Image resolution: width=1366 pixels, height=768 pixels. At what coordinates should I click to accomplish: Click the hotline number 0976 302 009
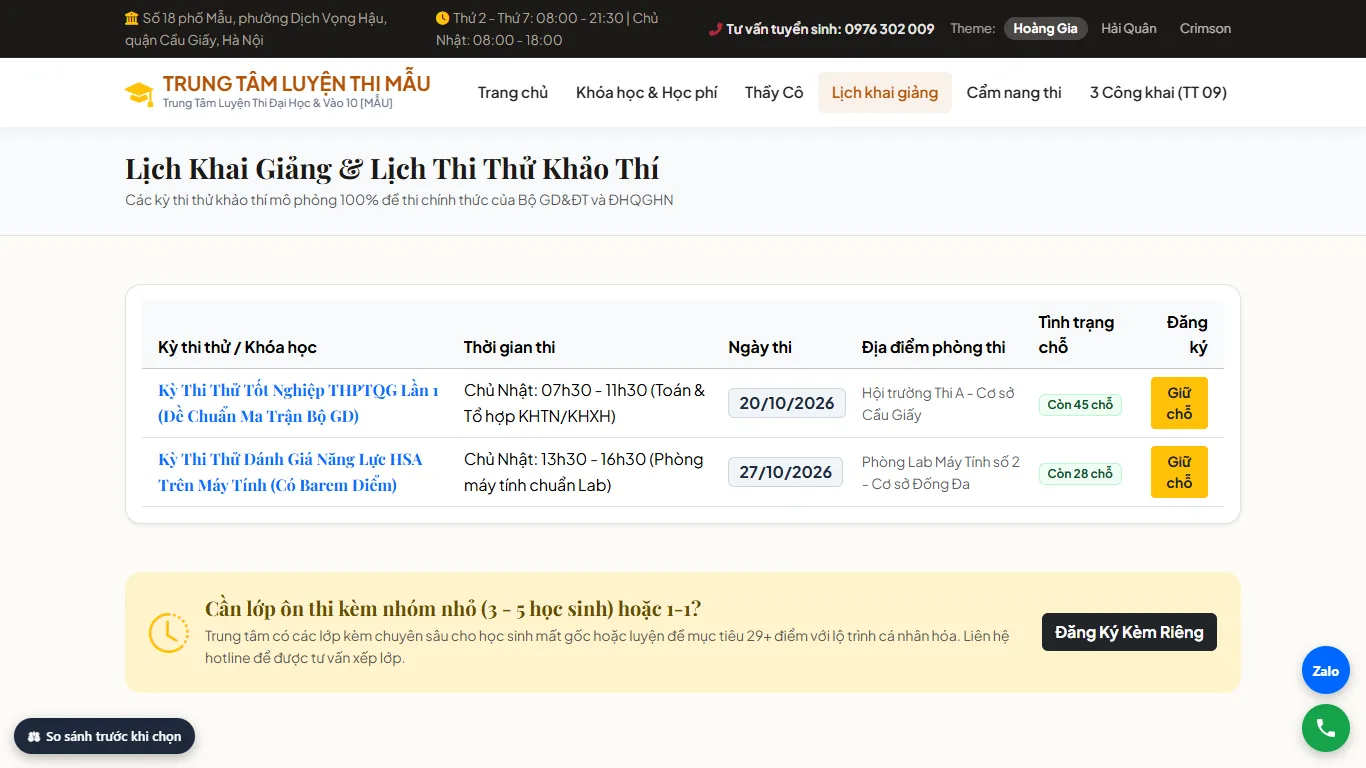coord(889,29)
